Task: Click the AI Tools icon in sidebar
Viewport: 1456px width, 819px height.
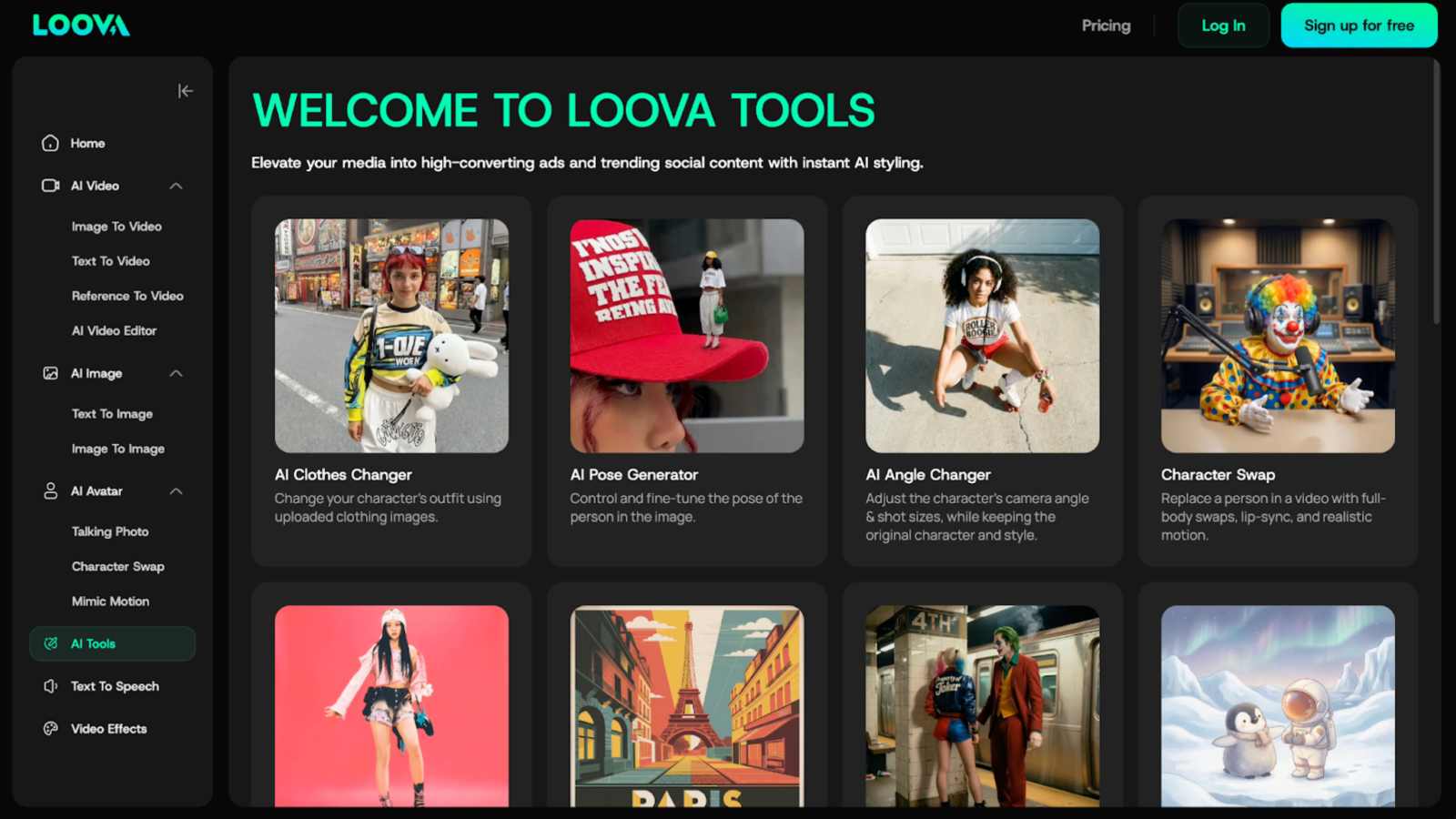Action: click(49, 643)
